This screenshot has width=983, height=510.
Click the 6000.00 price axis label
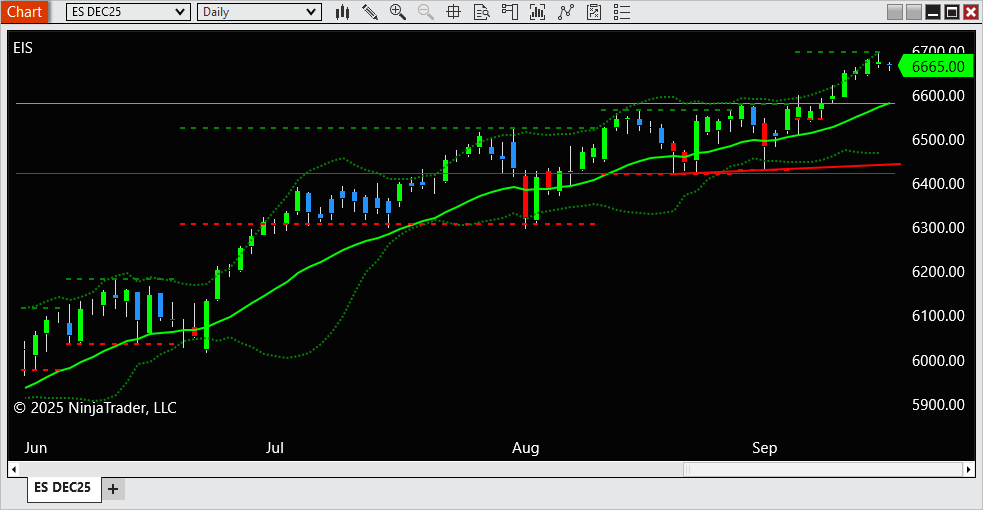click(938, 361)
